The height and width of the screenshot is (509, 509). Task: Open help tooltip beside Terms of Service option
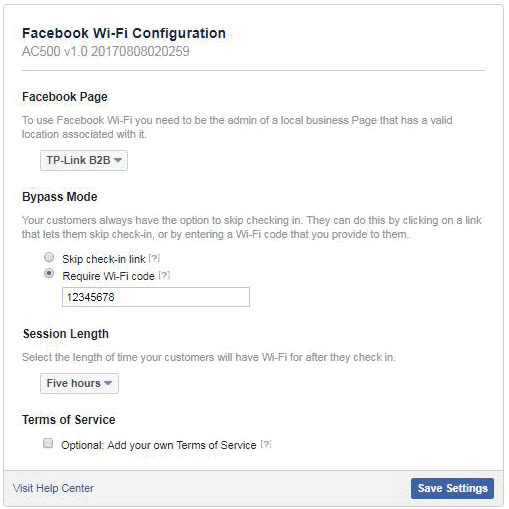coord(266,444)
